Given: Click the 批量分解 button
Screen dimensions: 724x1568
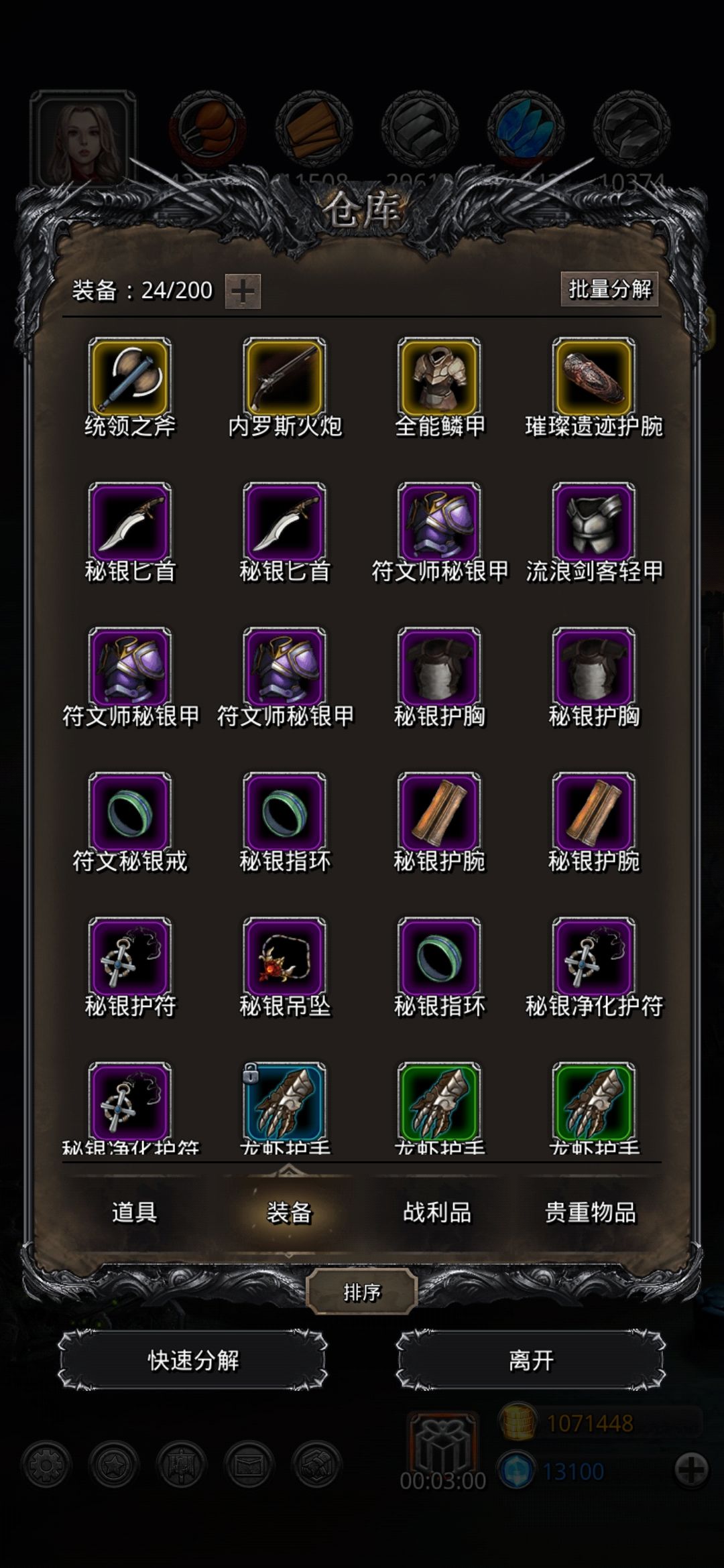Looking at the screenshot, I should click(x=609, y=289).
